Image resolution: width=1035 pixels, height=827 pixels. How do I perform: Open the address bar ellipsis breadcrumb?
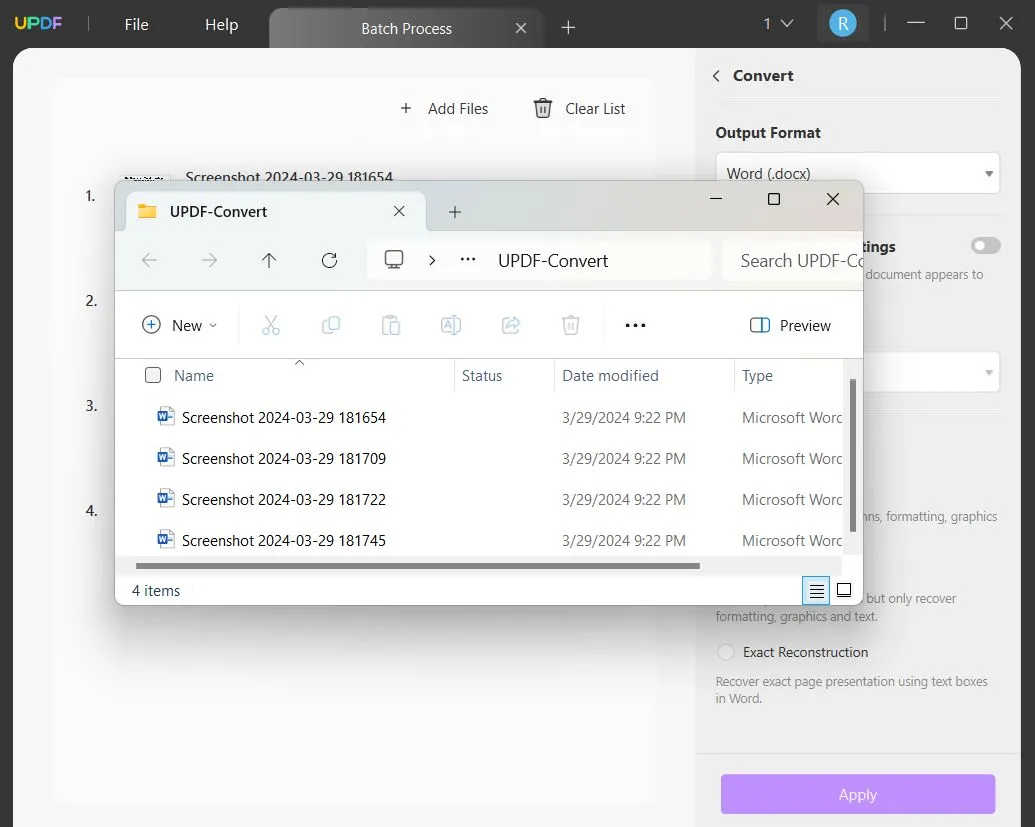click(468, 259)
